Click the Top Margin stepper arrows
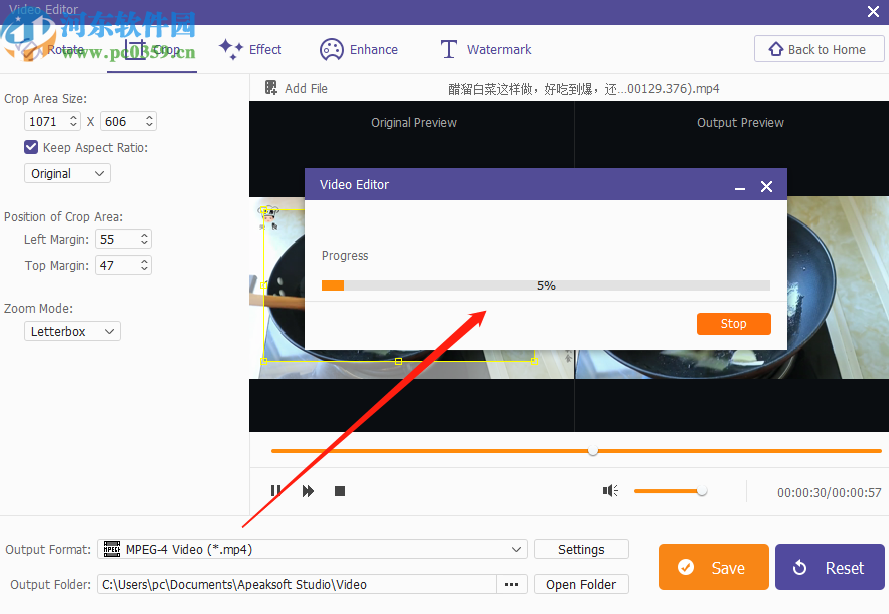 point(145,265)
